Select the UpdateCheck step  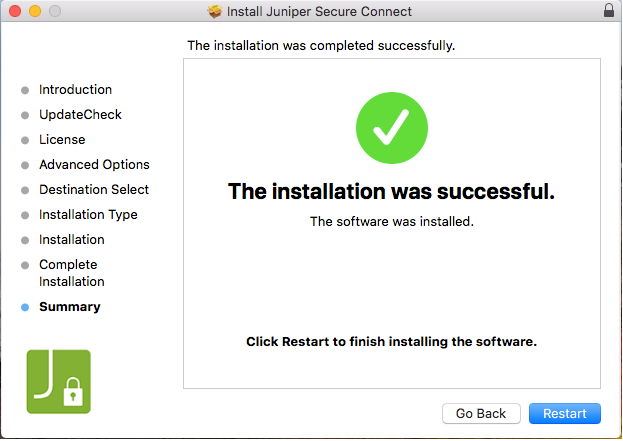80,115
